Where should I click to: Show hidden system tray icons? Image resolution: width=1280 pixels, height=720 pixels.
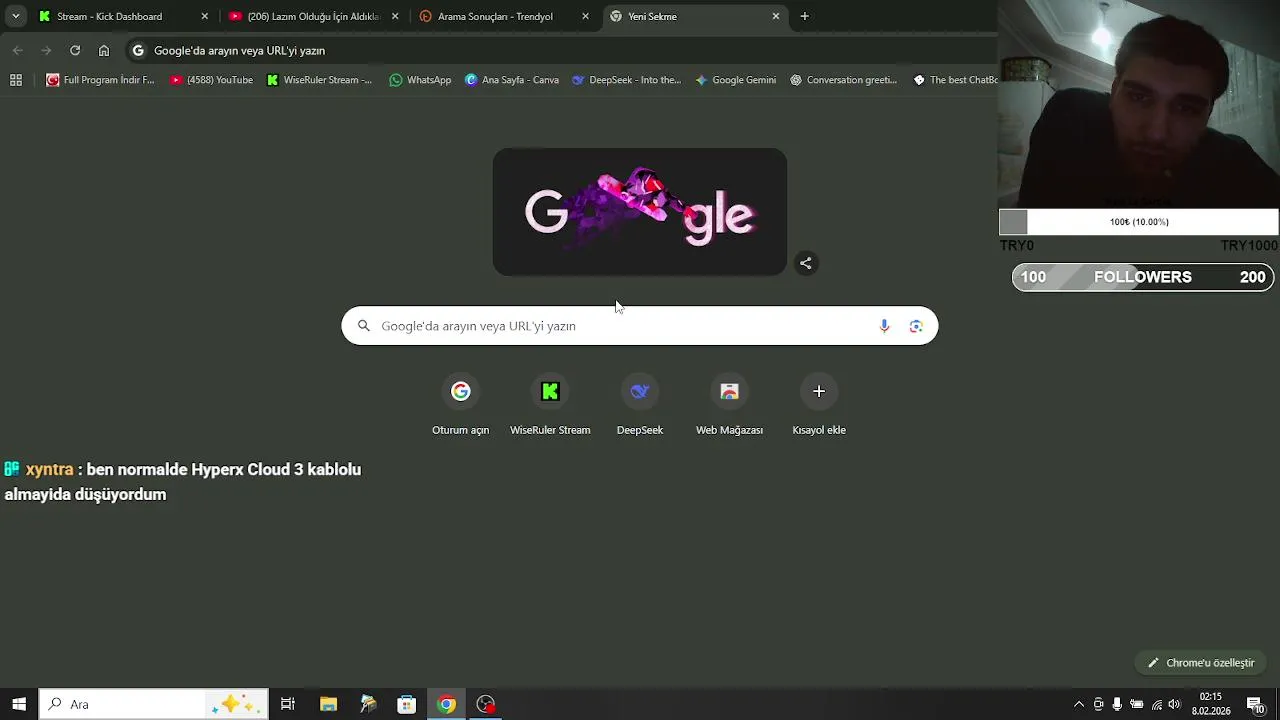[1078, 705]
